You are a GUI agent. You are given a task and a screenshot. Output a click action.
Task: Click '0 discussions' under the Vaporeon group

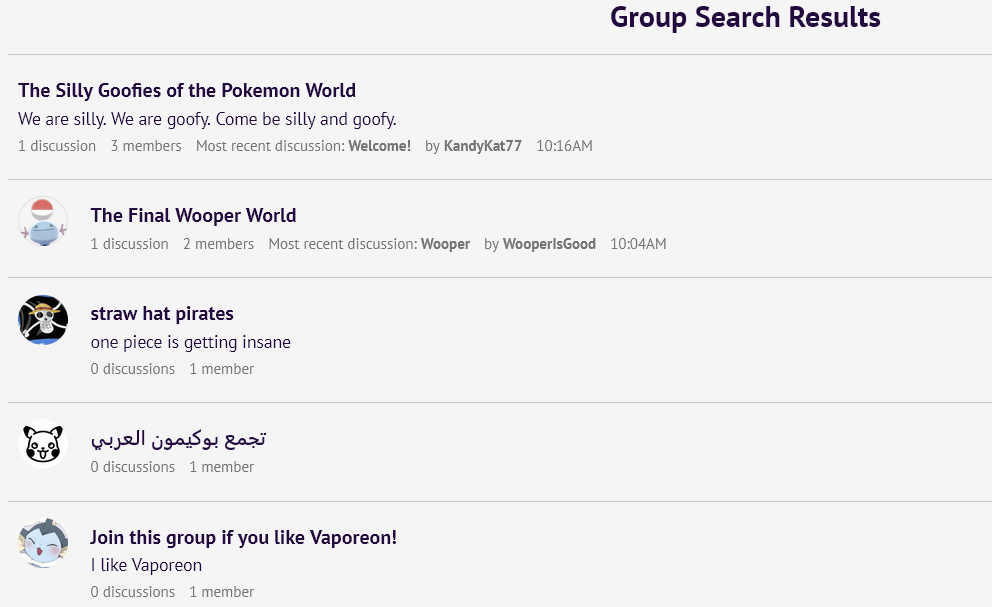click(133, 591)
